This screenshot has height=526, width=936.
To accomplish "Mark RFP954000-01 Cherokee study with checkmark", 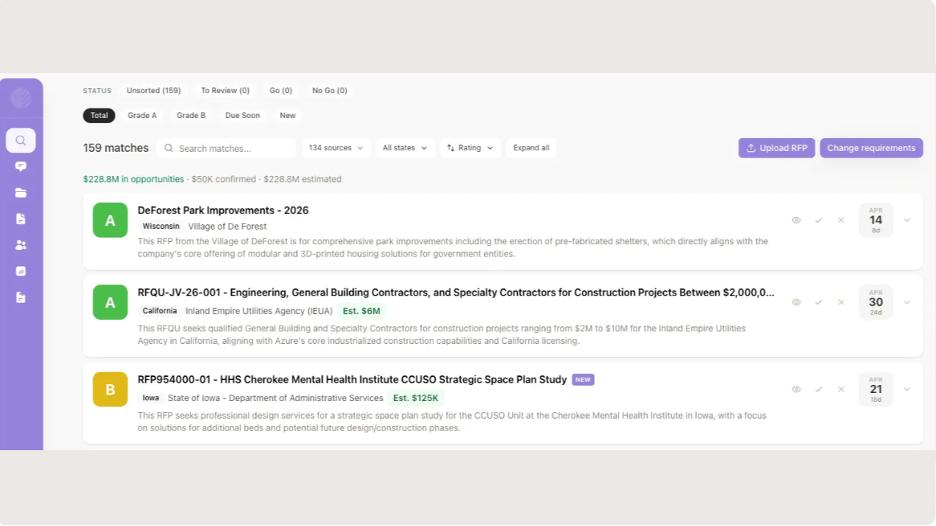I will click(x=818, y=389).
